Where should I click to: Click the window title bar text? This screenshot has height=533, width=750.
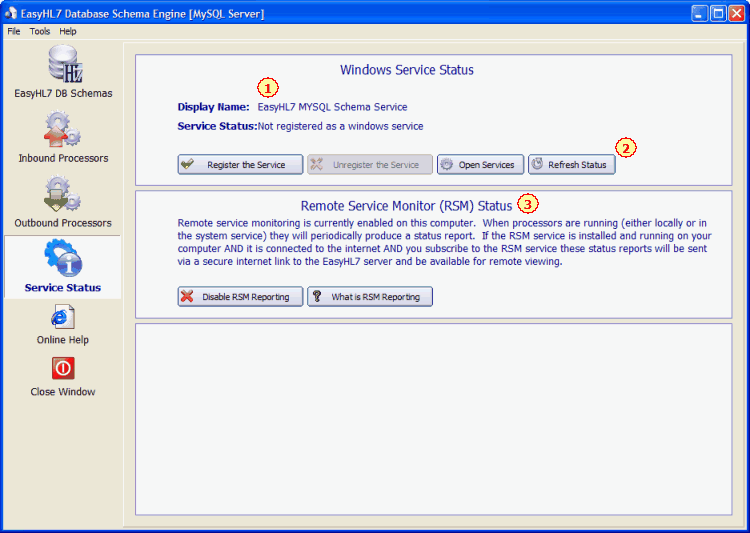pos(142,14)
